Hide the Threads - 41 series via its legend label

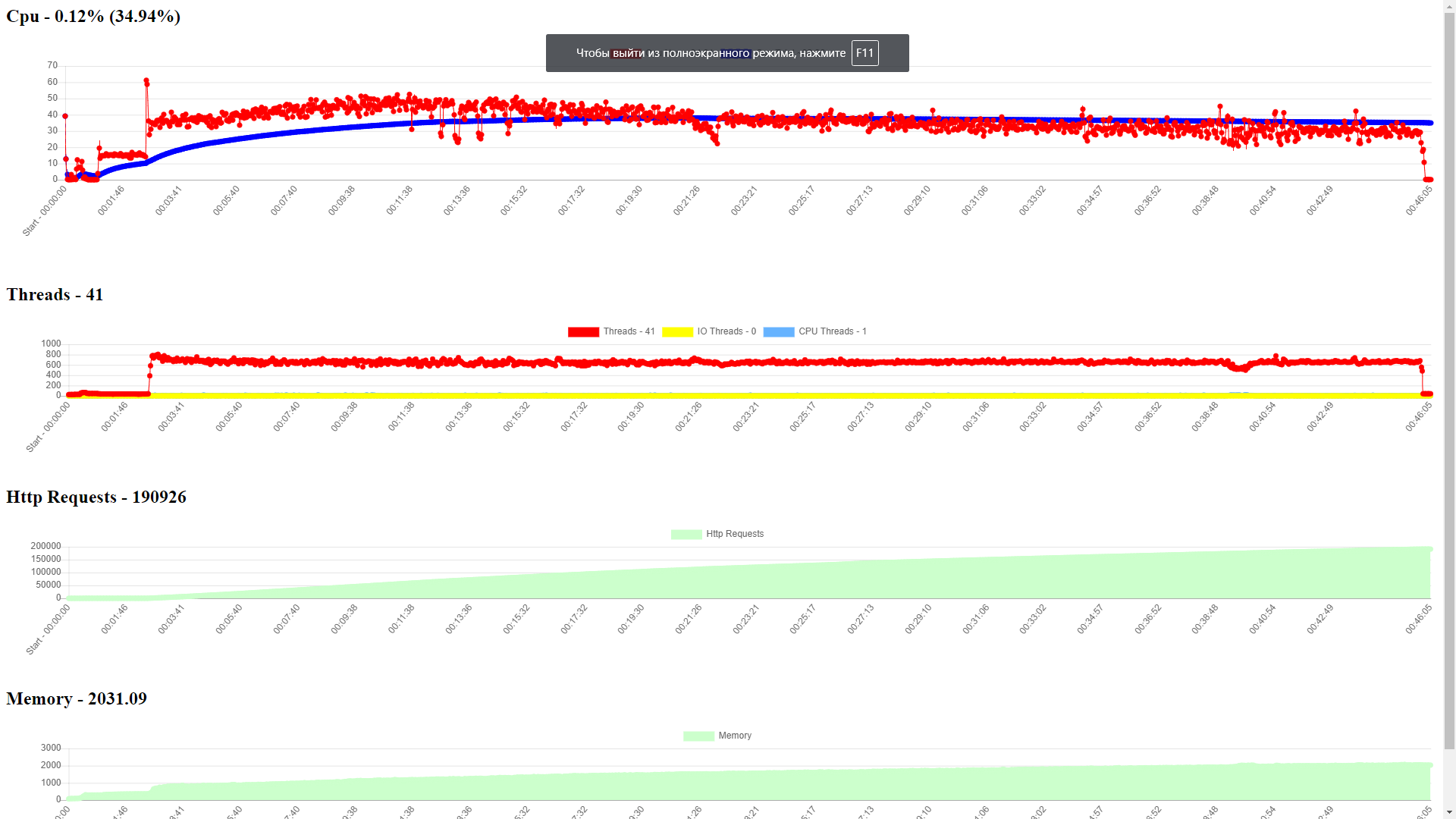tap(629, 331)
